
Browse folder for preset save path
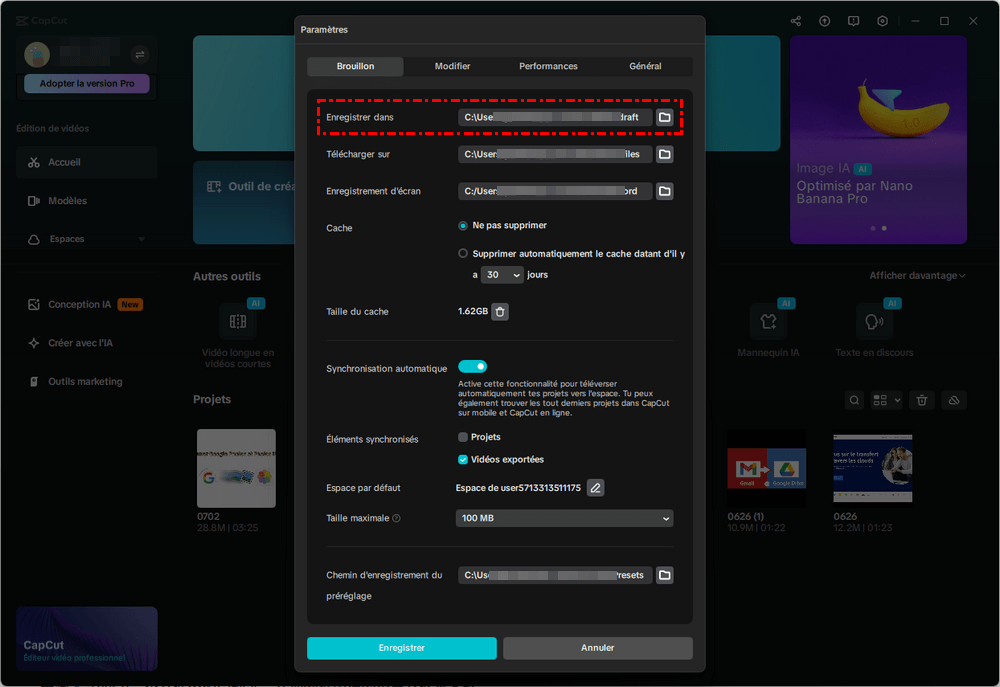(665, 575)
